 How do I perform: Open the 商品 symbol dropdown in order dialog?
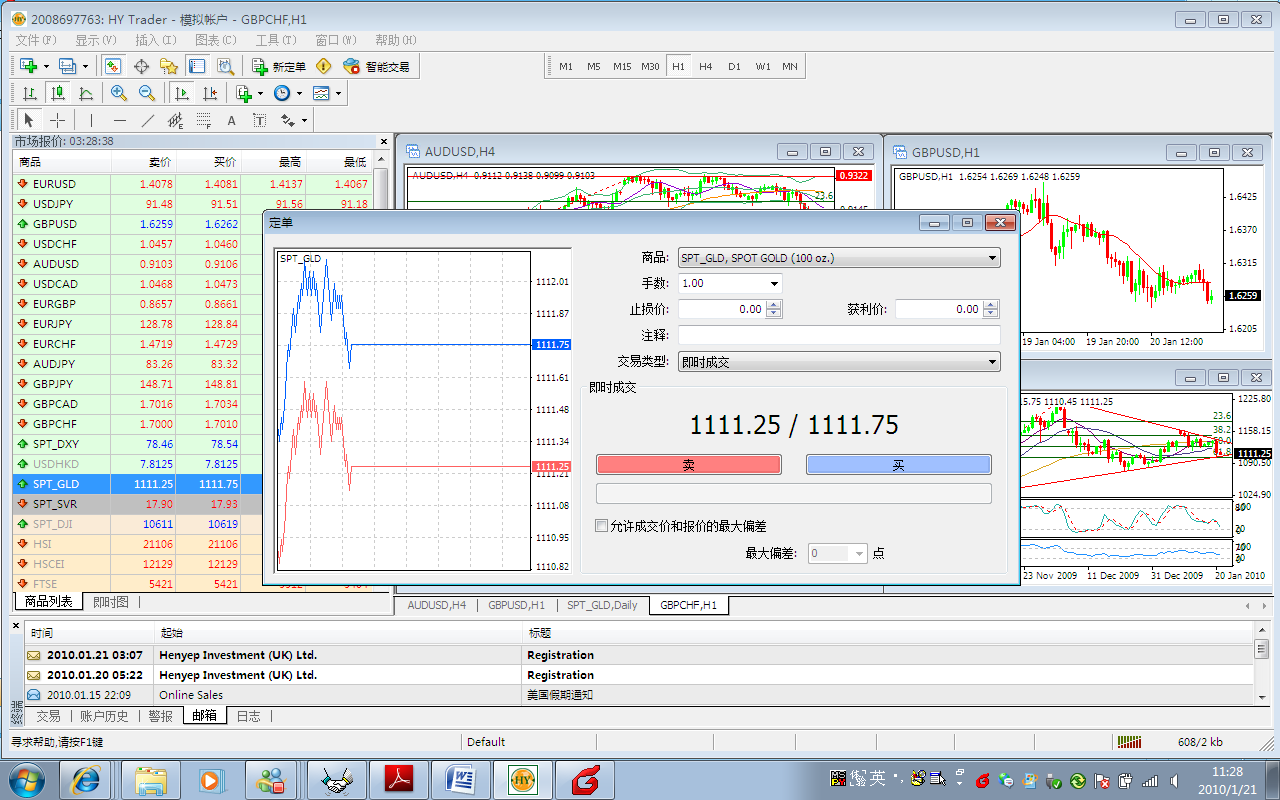pos(838,258)
